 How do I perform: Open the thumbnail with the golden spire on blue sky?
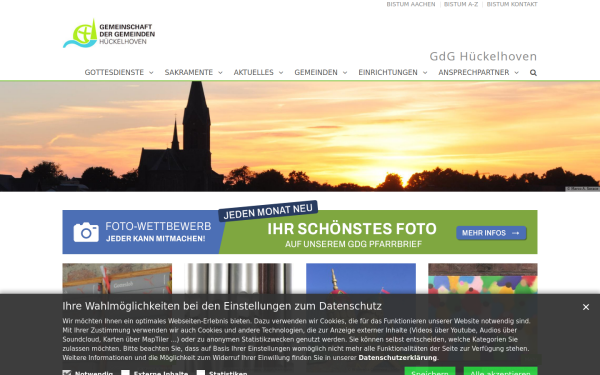pos(361,279)
